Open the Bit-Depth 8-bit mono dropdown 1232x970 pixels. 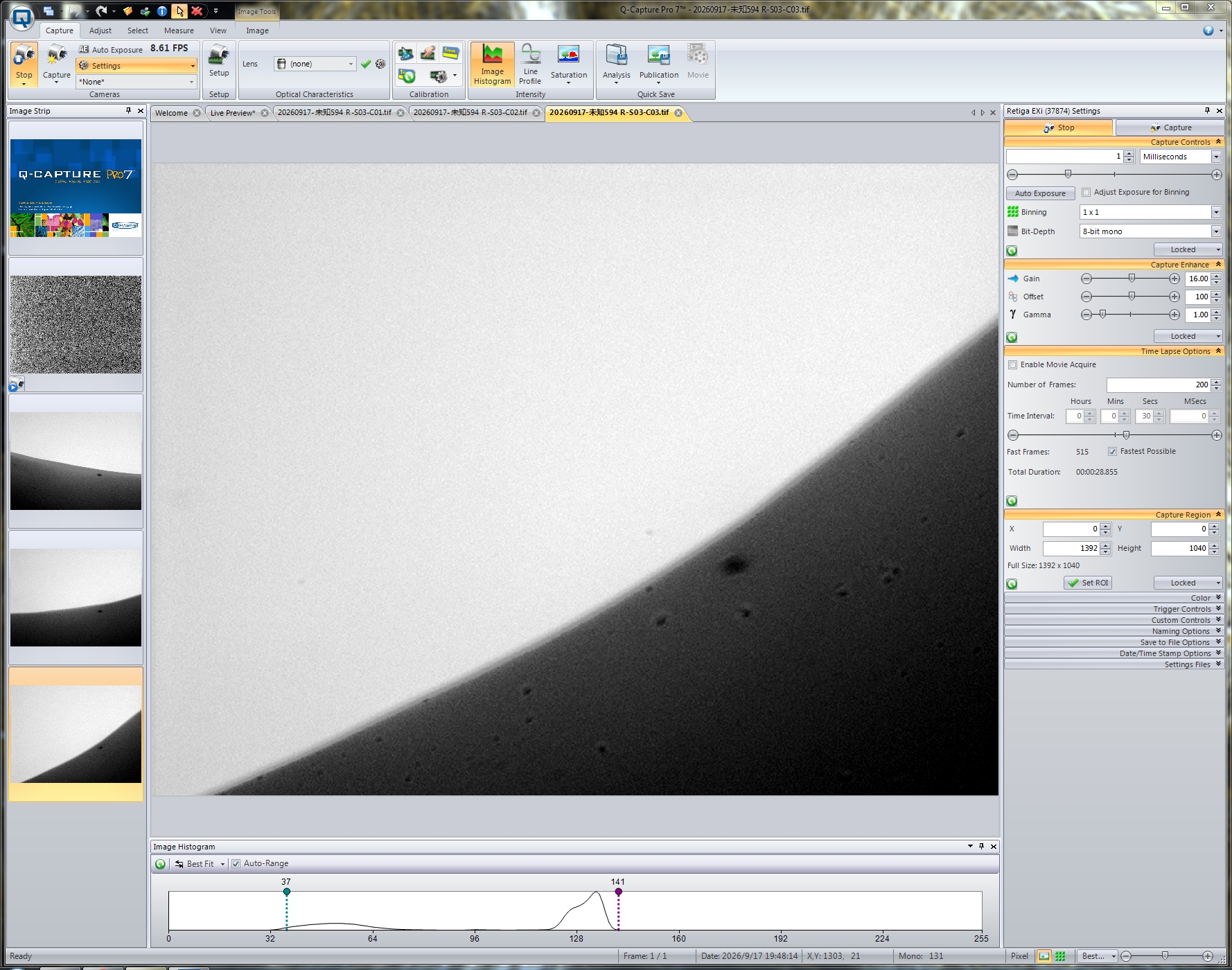click(x=1216, y=231)
